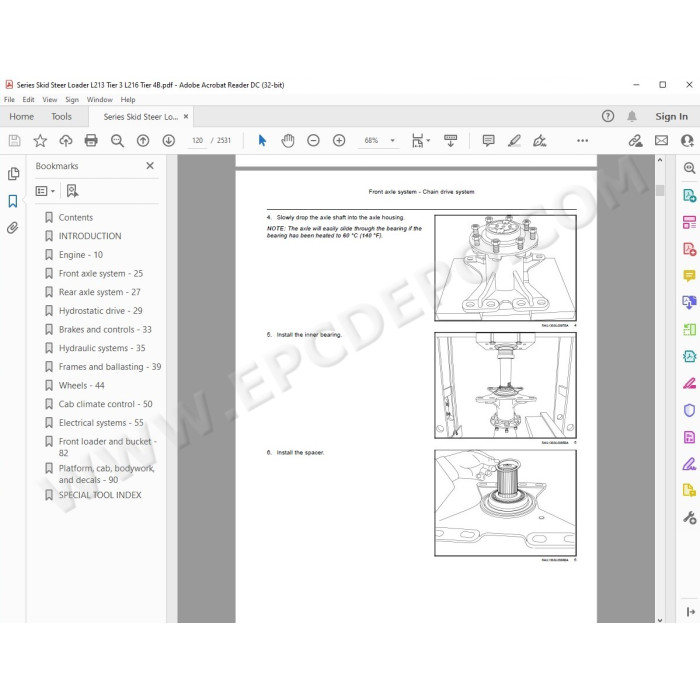The image size is (700, 700).
Task: Open right pane search tool icon
Action: (x=689, y=168)
